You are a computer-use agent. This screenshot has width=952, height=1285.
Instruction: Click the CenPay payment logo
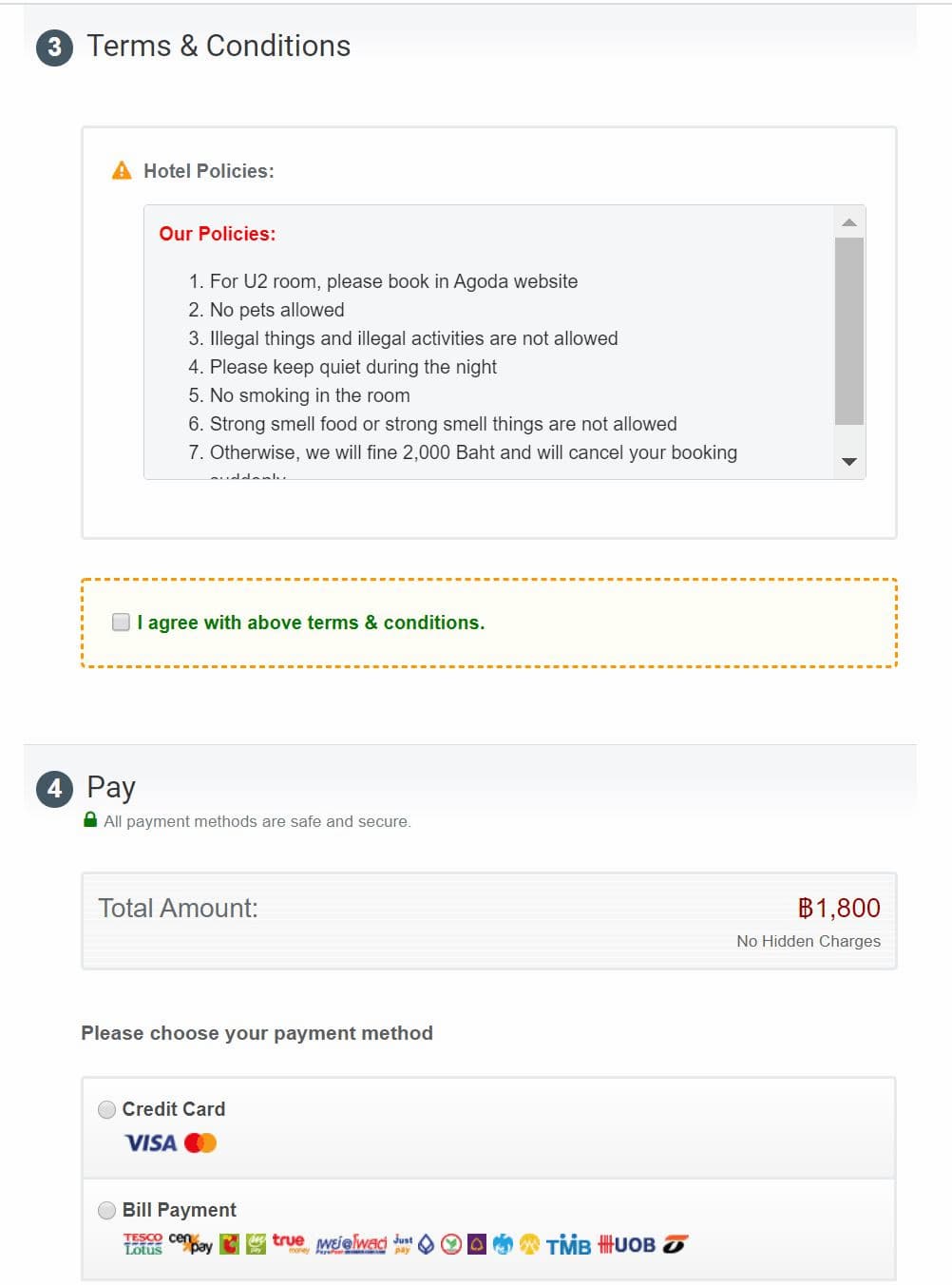[x=190, y=1243]
